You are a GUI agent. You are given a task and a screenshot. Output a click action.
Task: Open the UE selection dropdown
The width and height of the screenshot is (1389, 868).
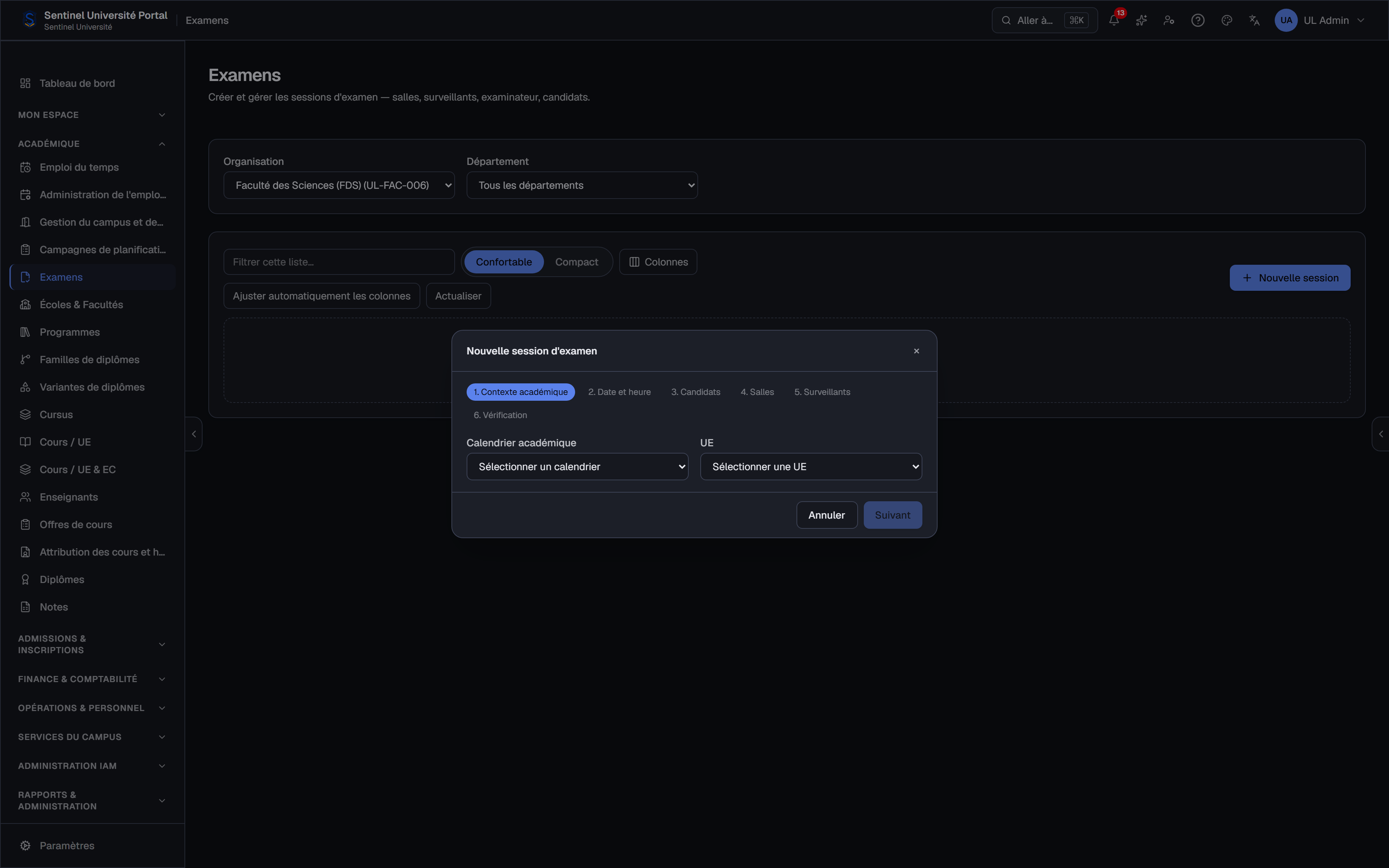coord(811,467)
